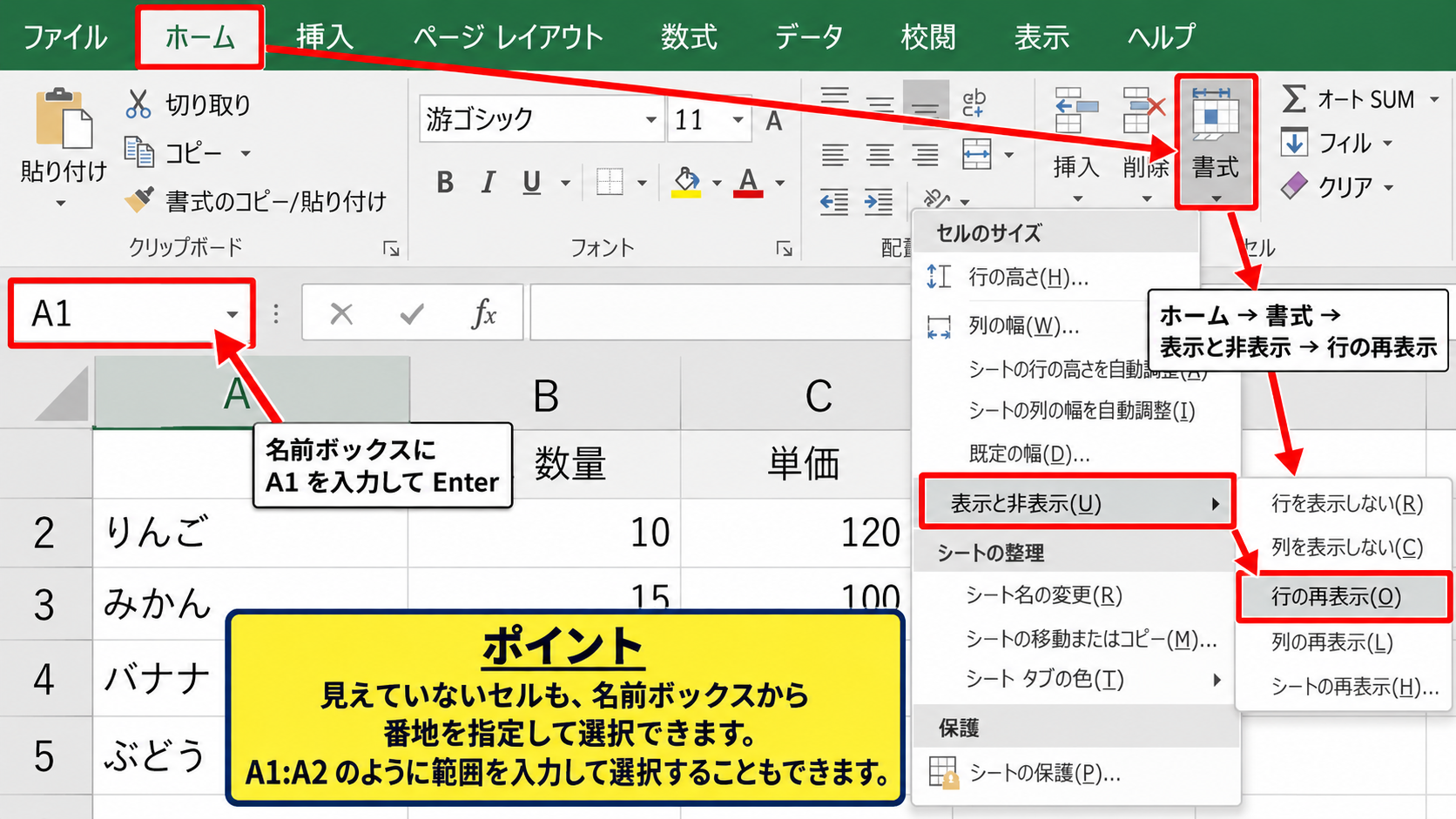Click the Clear (クリア) eraser icon
The image size is (1456, 819).
pyautogui.click(x=1294, y=185)
